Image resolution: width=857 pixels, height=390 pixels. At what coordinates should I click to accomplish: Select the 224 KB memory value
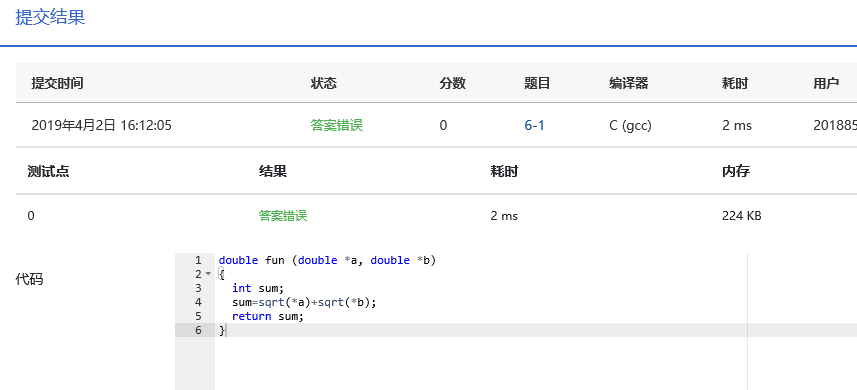[742, 216]
